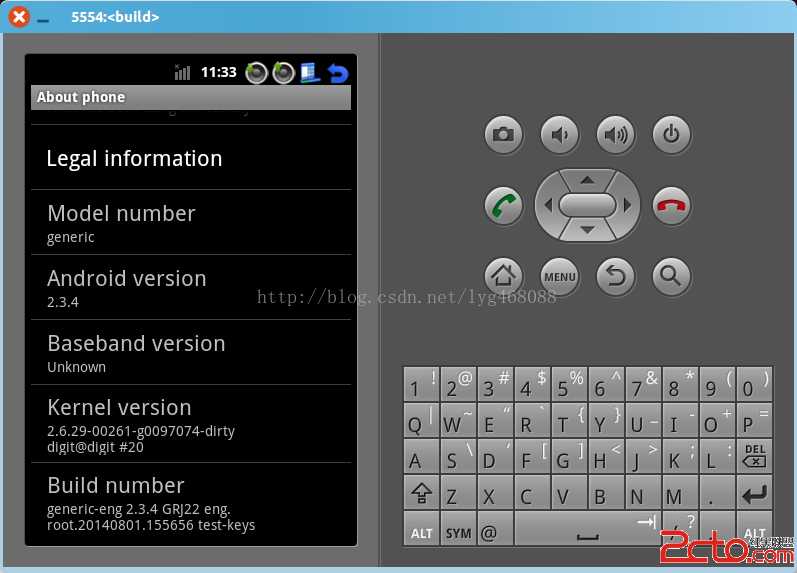This screenshot has width=797, height=573.
Task: Click the 5 key on keyboard
Action: [569, 384]
